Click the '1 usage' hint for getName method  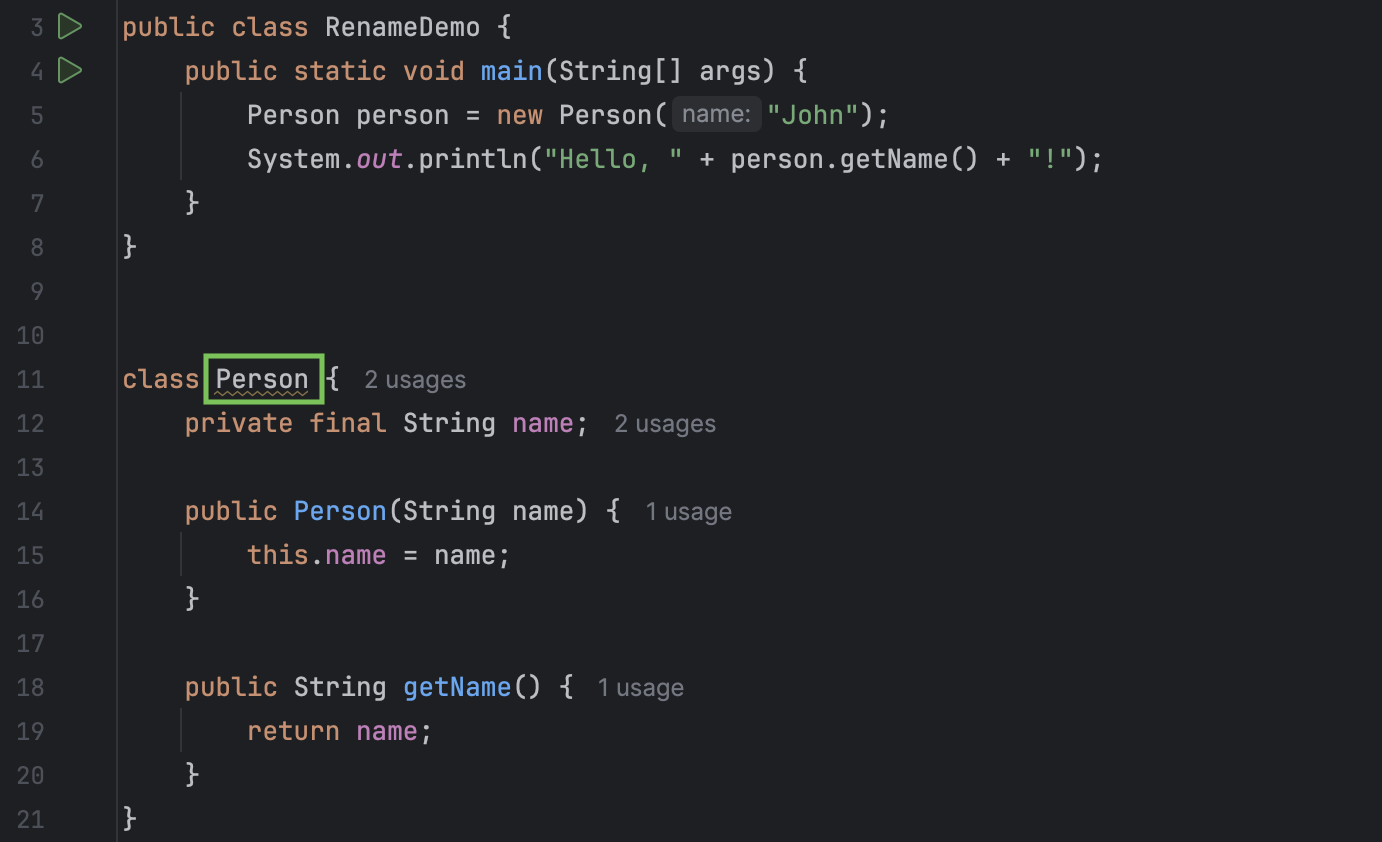640,687
